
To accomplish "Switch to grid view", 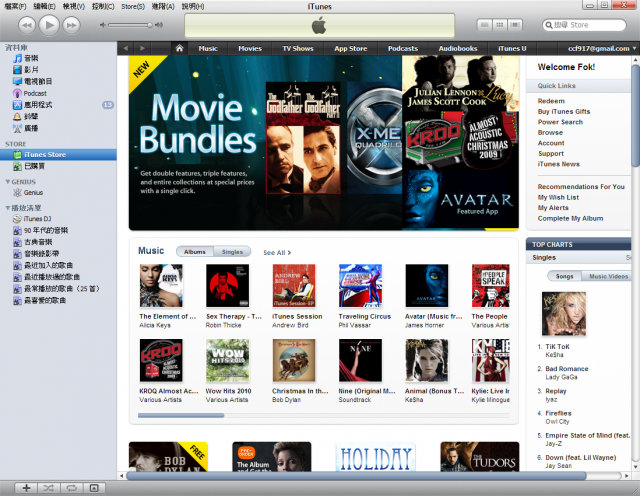I will tap(500, 25).
